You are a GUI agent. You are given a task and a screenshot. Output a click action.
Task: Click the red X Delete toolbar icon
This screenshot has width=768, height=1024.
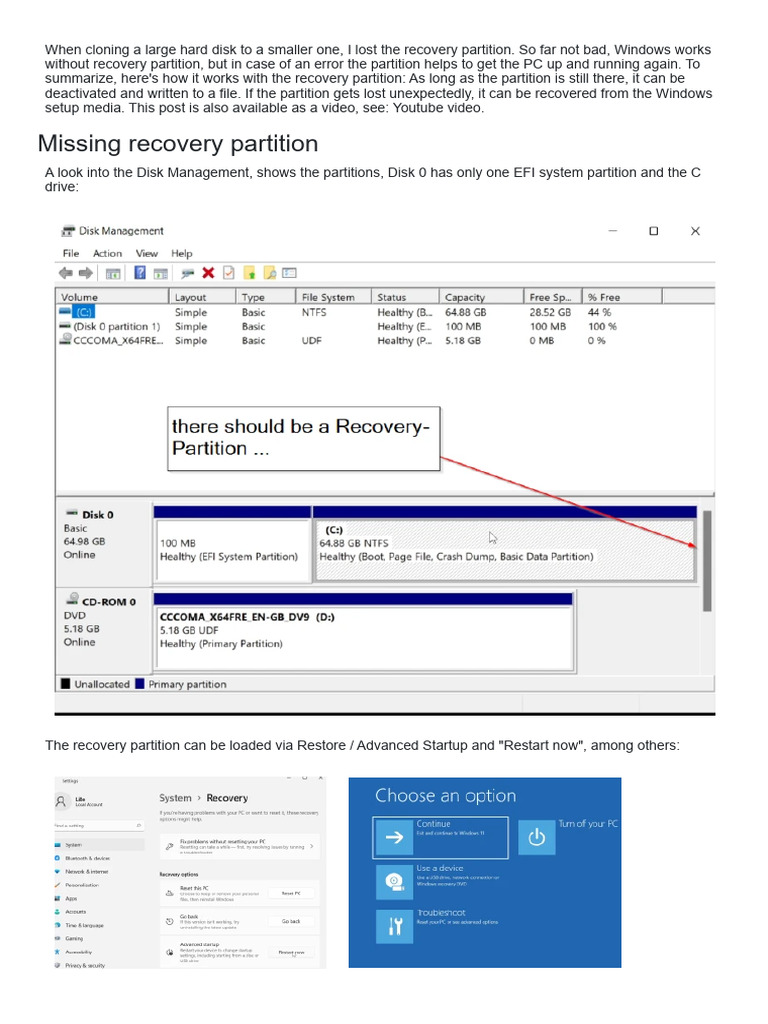pyautogui.click(x=208, y=273)
